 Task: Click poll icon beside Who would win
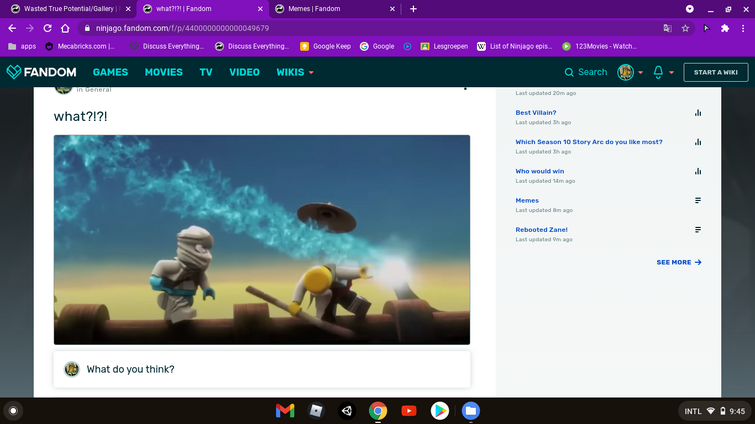(698, 171)
